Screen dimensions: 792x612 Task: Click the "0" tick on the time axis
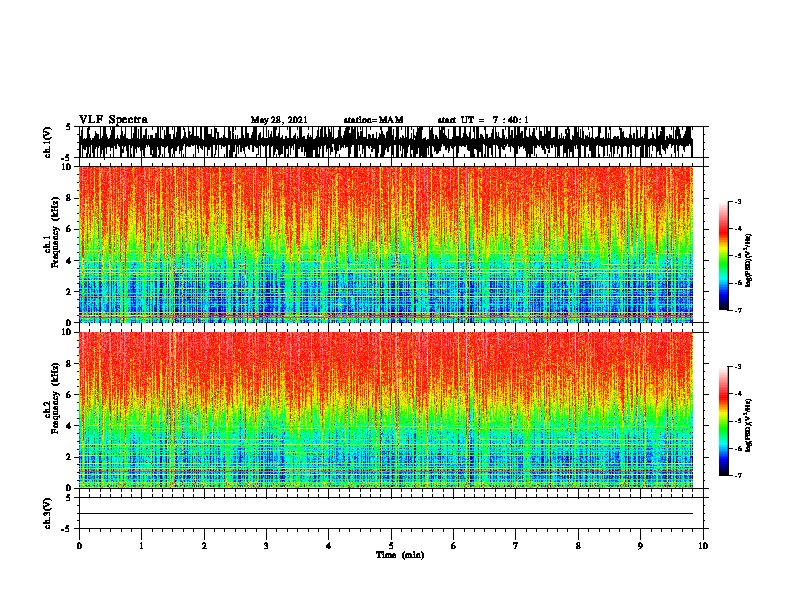79,546
